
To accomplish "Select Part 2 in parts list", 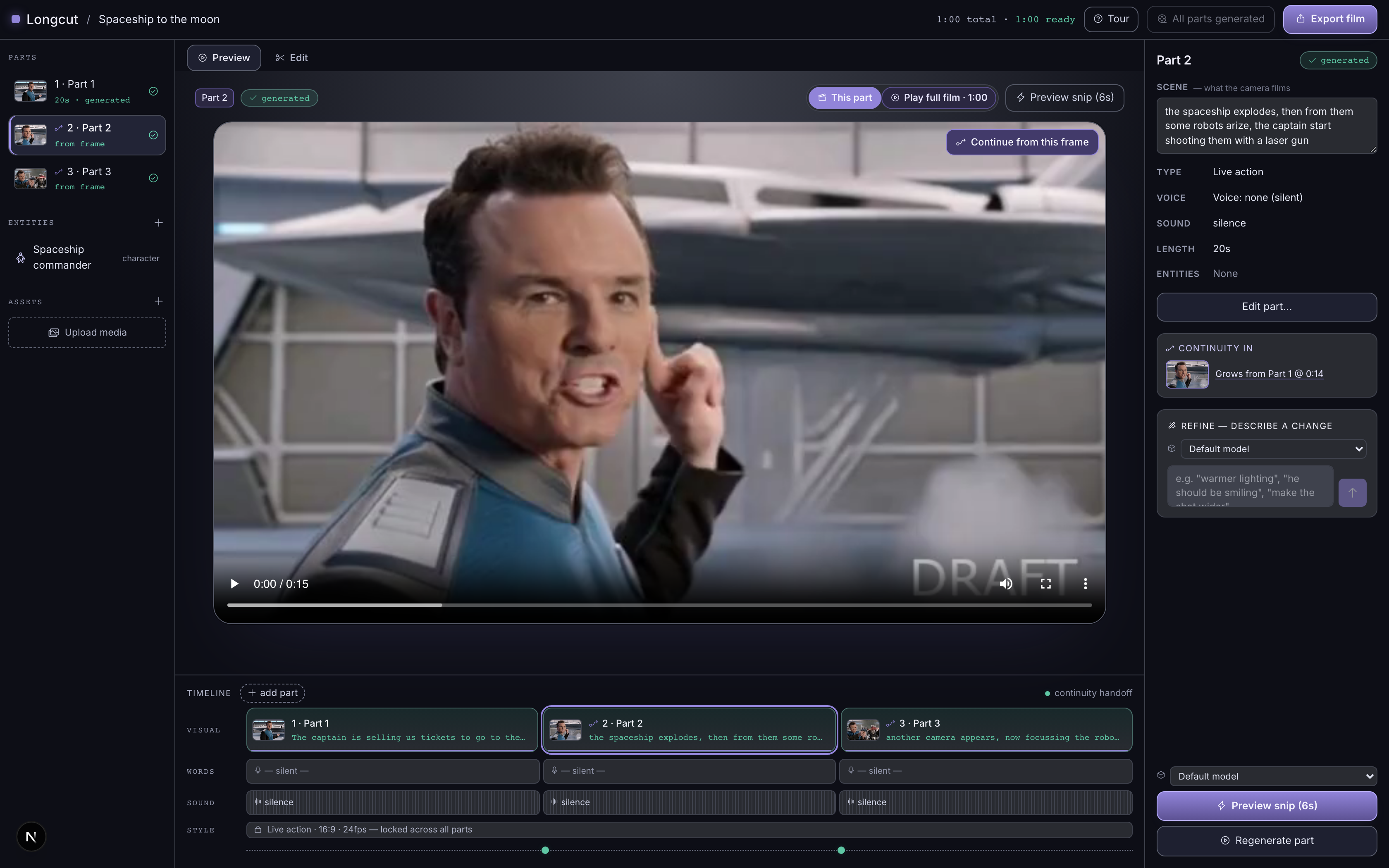I will coord(87,136).
